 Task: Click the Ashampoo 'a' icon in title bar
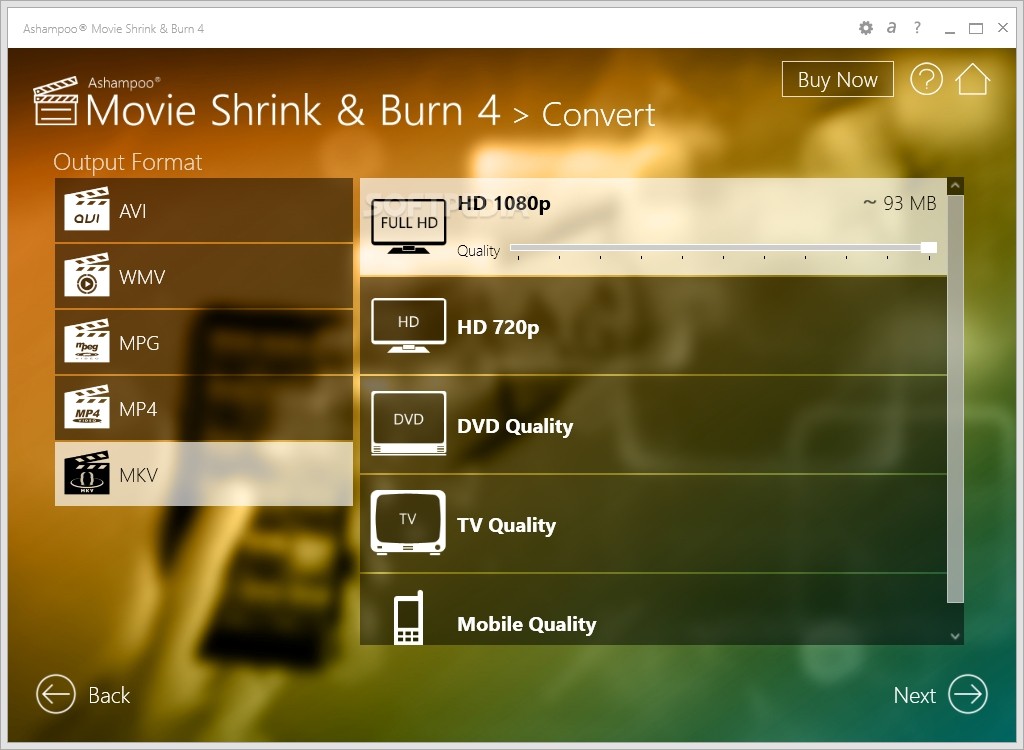click(891, 28)
